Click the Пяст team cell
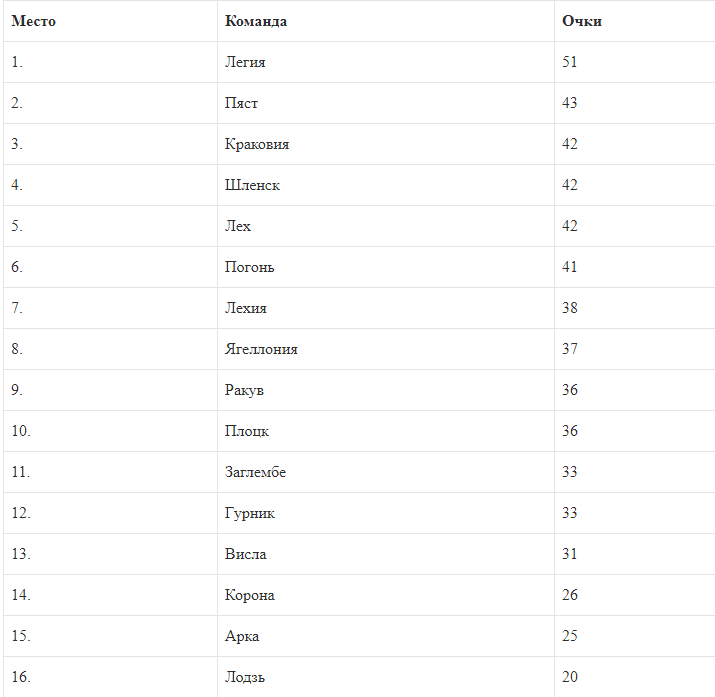 (x=241, y=103)
